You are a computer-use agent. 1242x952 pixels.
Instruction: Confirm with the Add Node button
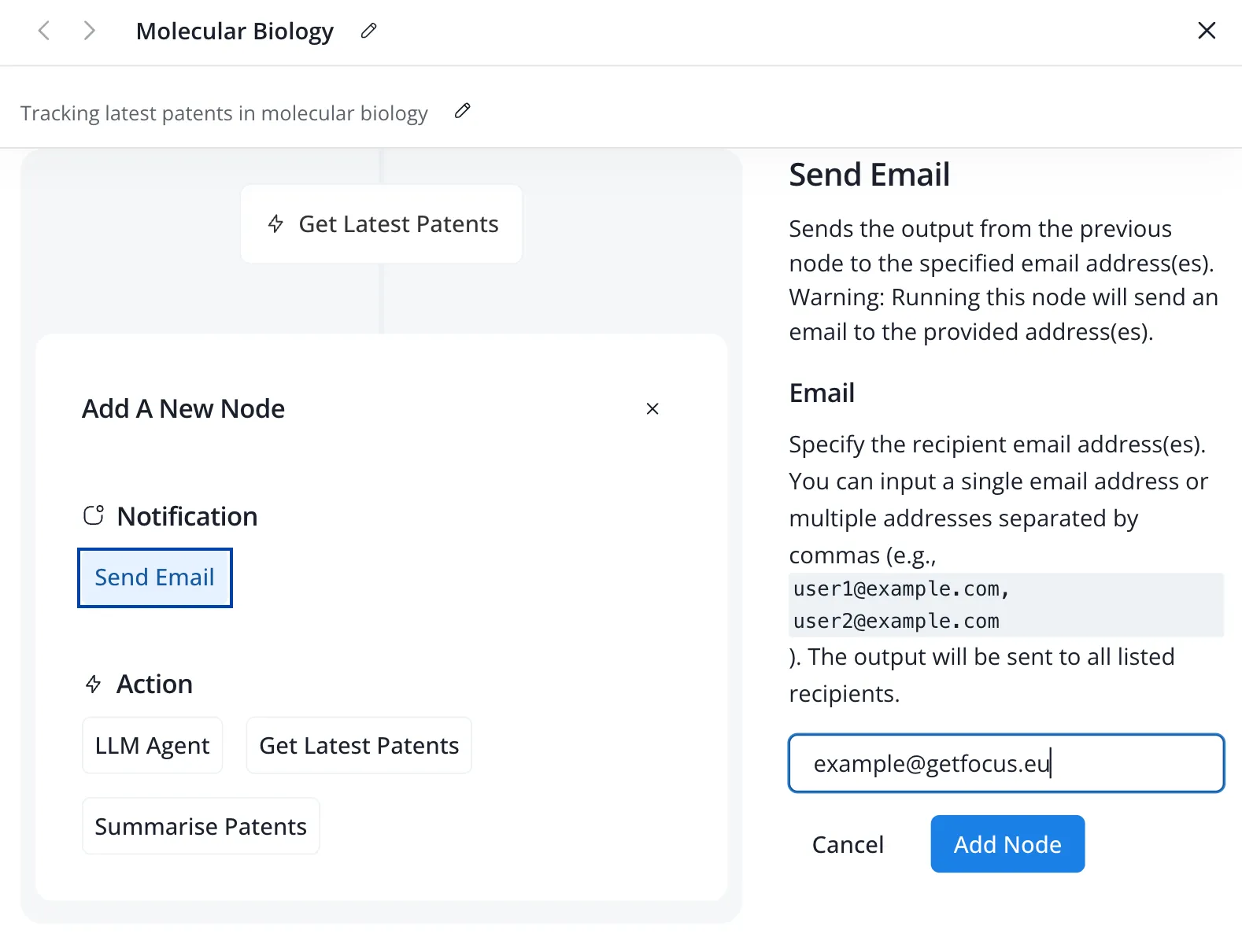pos(1007,844)
